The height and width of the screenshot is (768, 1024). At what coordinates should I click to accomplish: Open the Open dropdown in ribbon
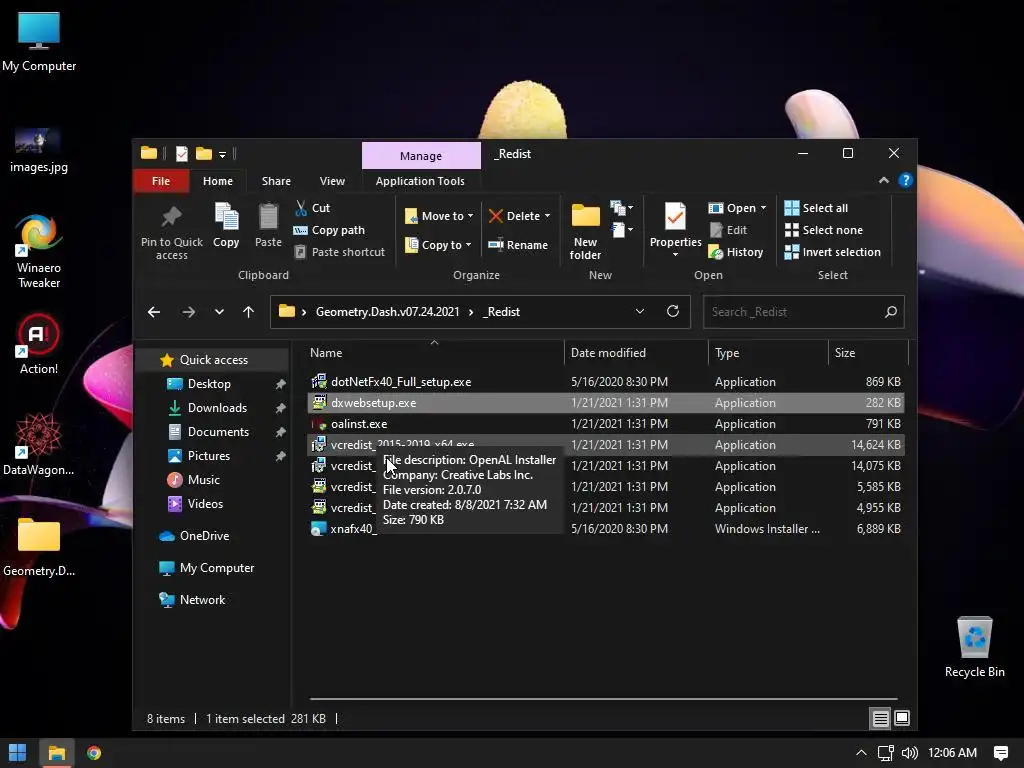point(737,208)
